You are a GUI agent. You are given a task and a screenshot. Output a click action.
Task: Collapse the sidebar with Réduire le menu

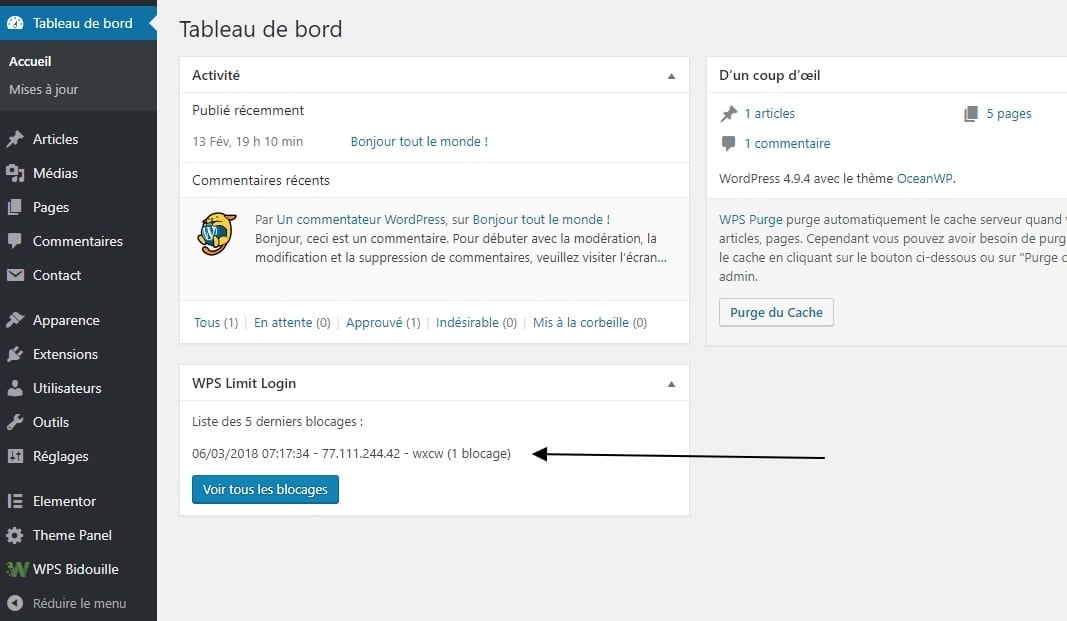pyautogui.click(x=67, y=603)
